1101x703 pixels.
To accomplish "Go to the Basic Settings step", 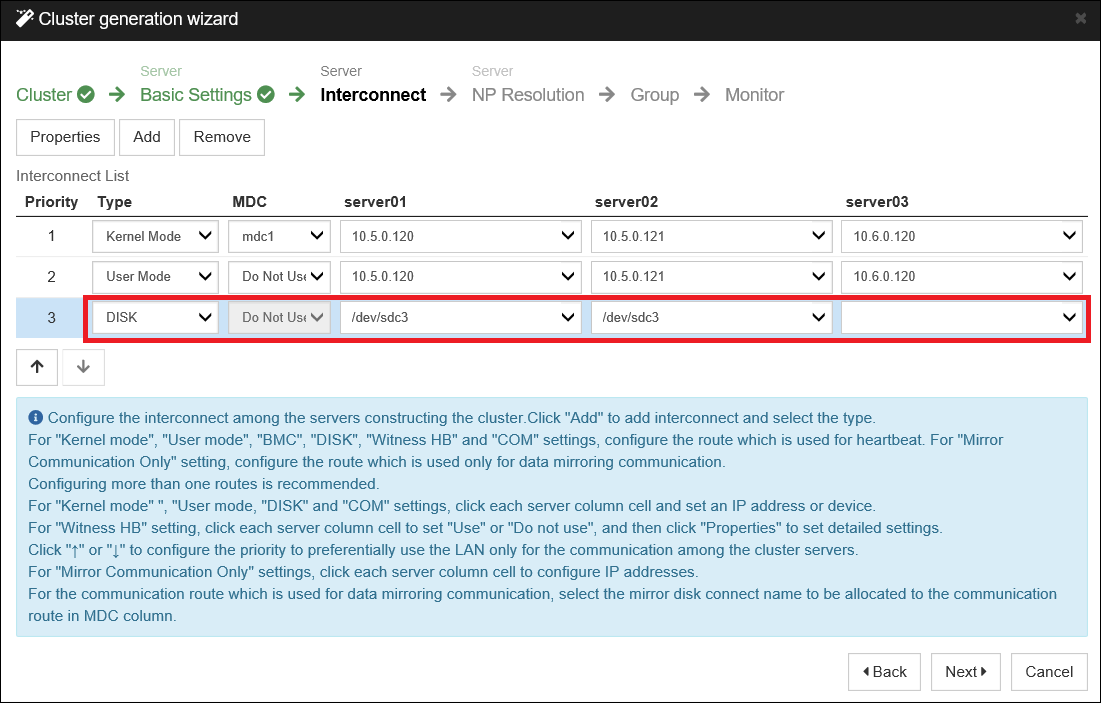I will (x=196, y=95).
